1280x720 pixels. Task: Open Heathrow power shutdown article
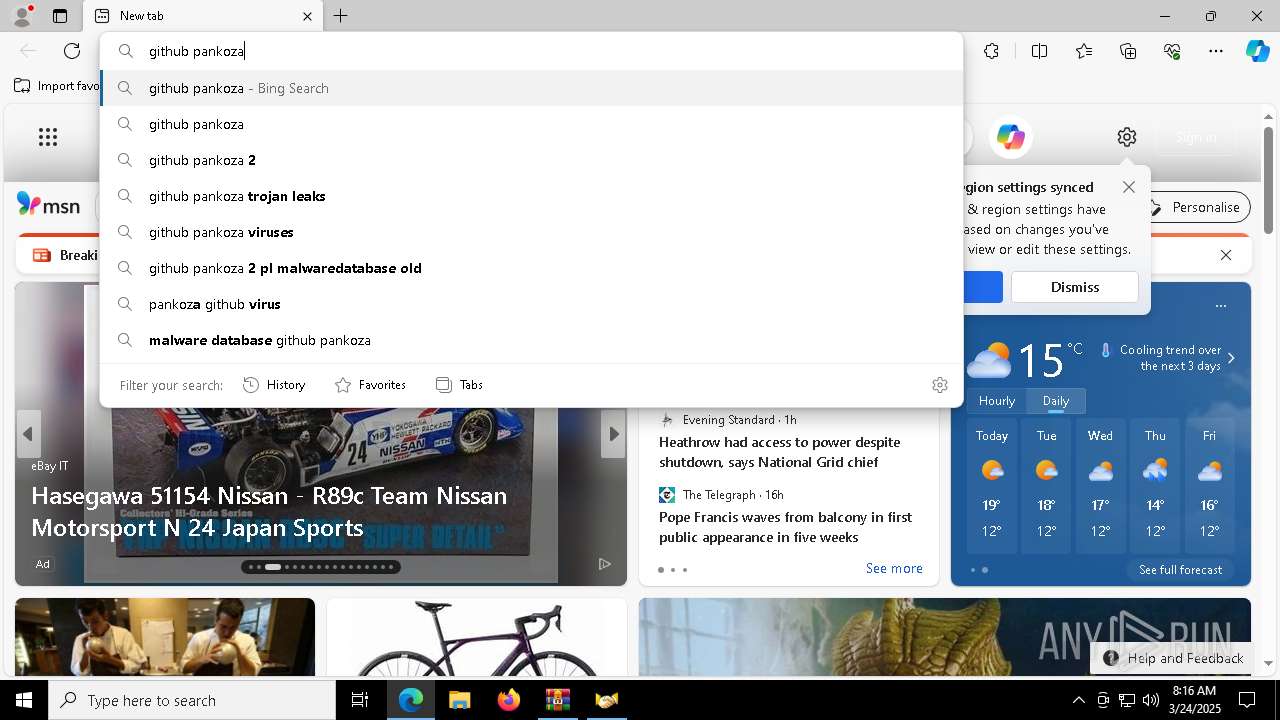779,452
